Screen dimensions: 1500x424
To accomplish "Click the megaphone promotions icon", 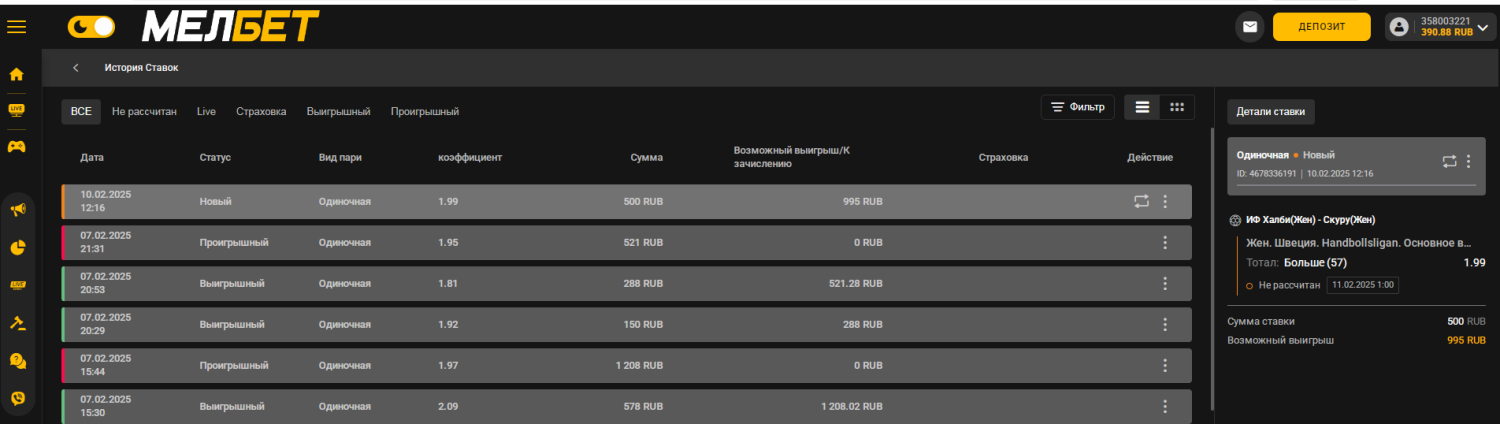I will click(x=17, y=210).
